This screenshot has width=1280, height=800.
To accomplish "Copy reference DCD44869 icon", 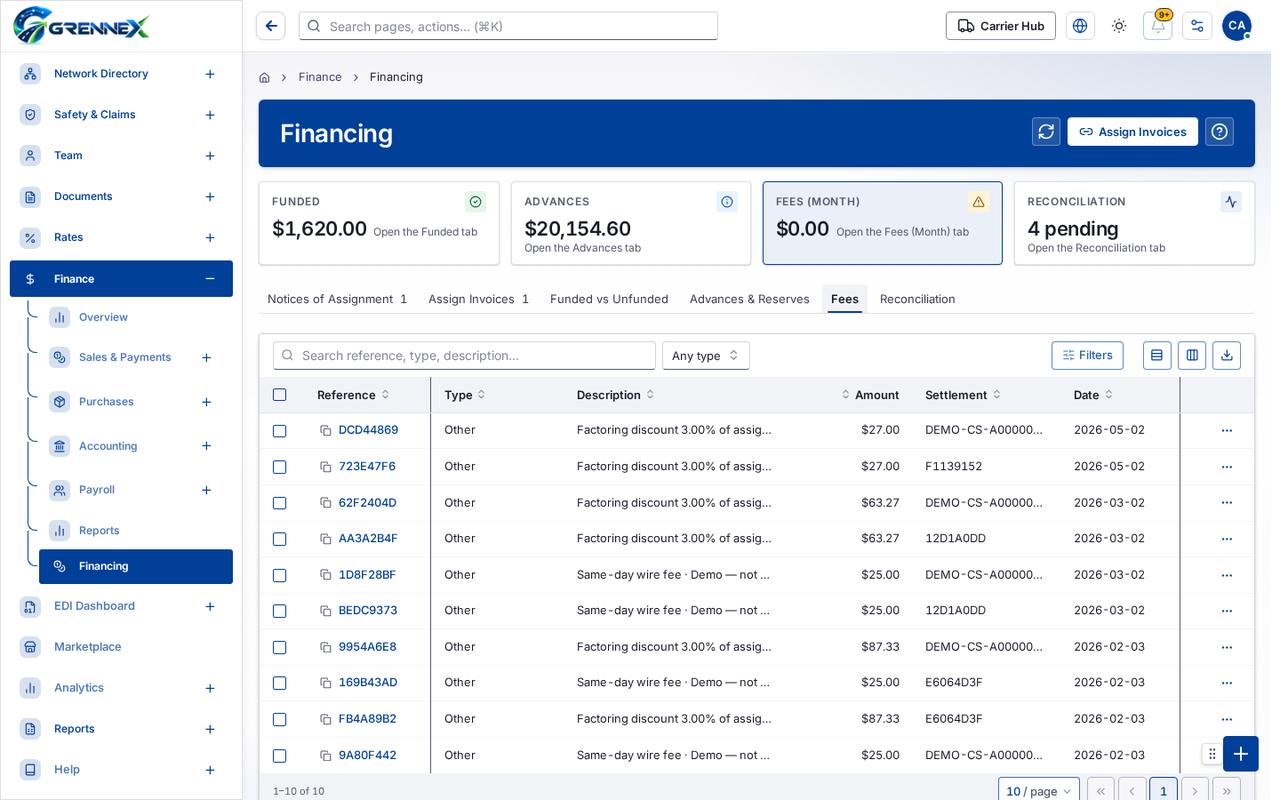I will point(326,431).
